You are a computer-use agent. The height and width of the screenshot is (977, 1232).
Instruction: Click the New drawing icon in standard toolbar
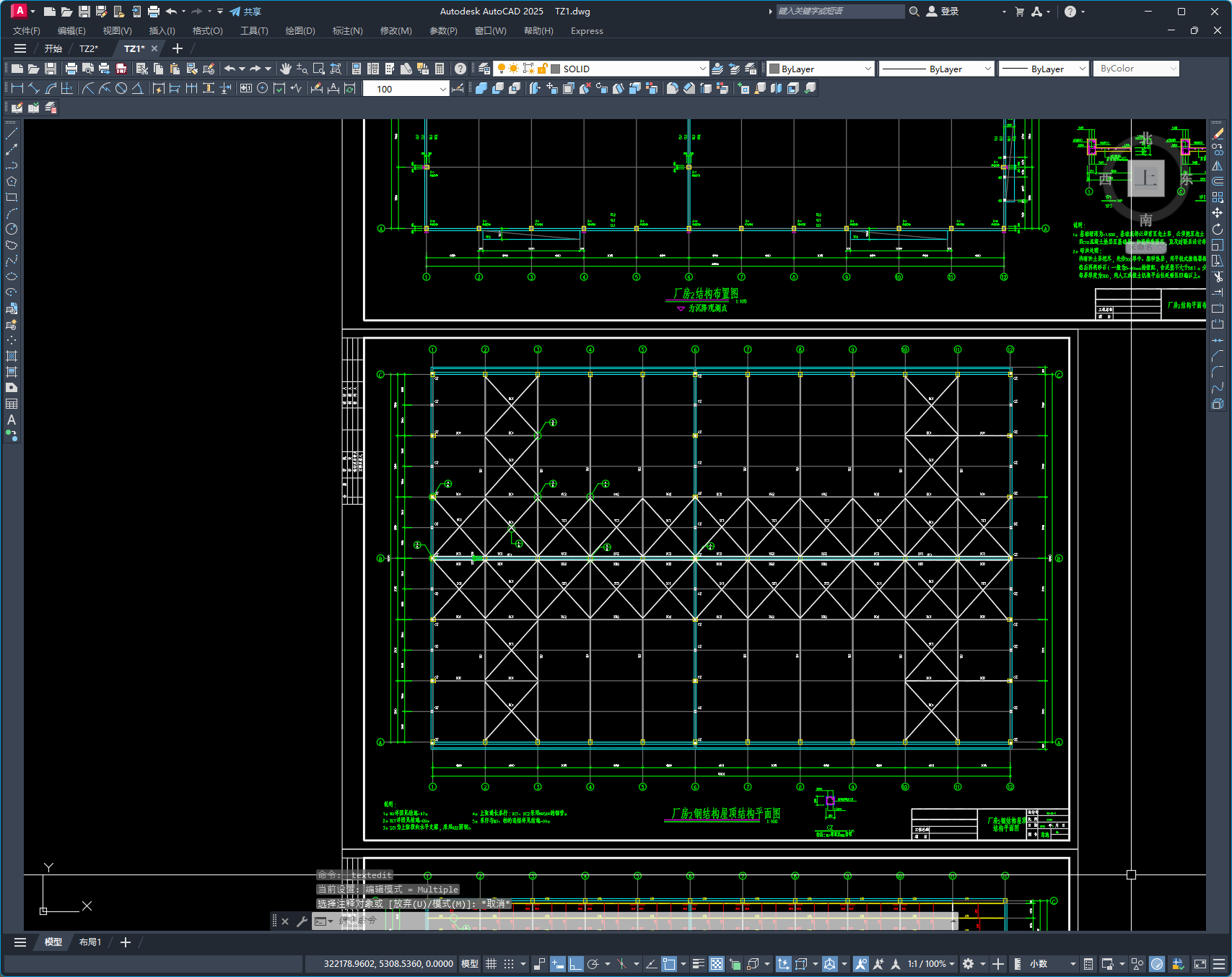coord(17,69)
